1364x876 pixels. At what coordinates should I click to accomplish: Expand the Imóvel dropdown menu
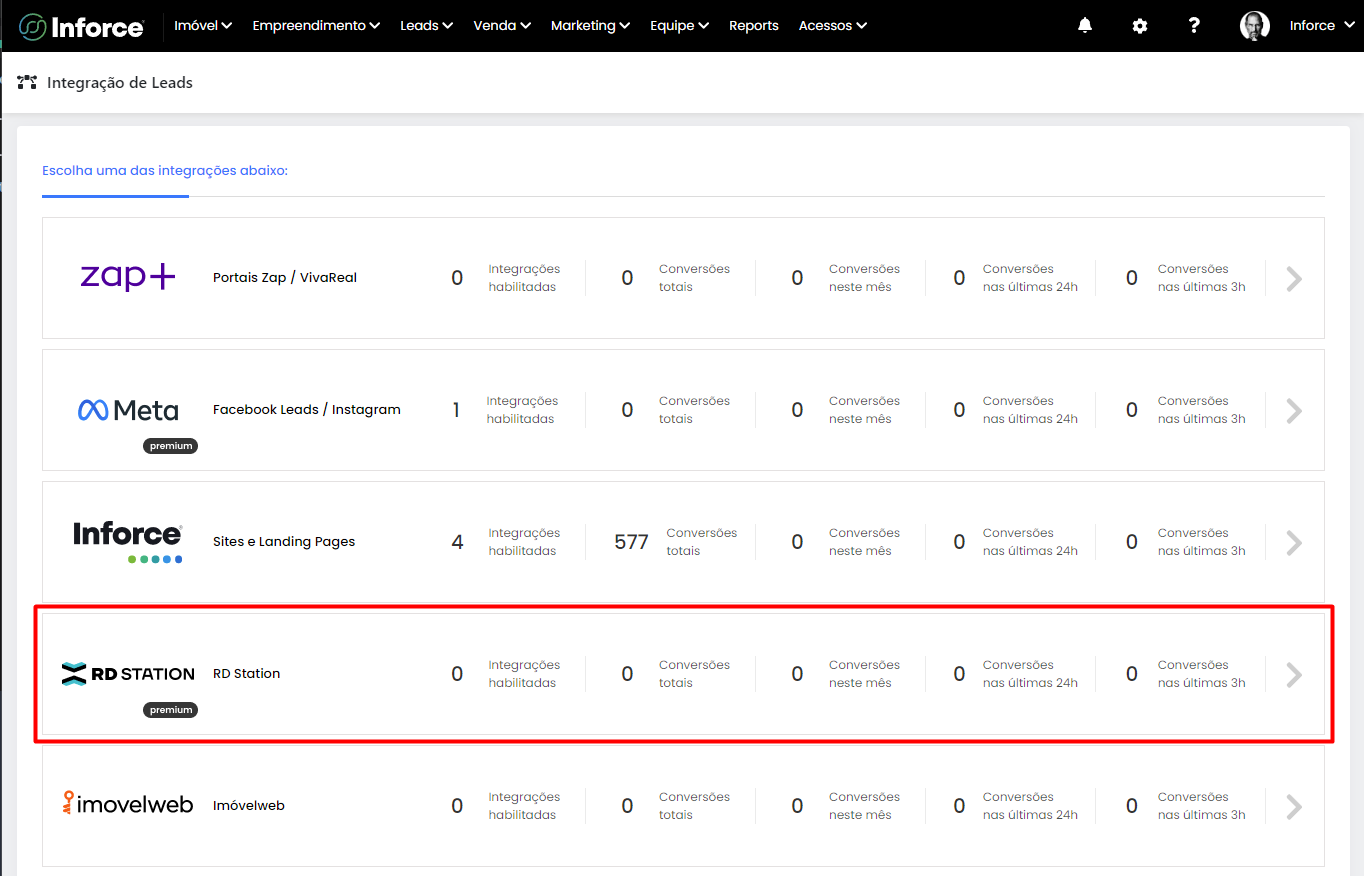pyautogui.click(x=203, y=26)
